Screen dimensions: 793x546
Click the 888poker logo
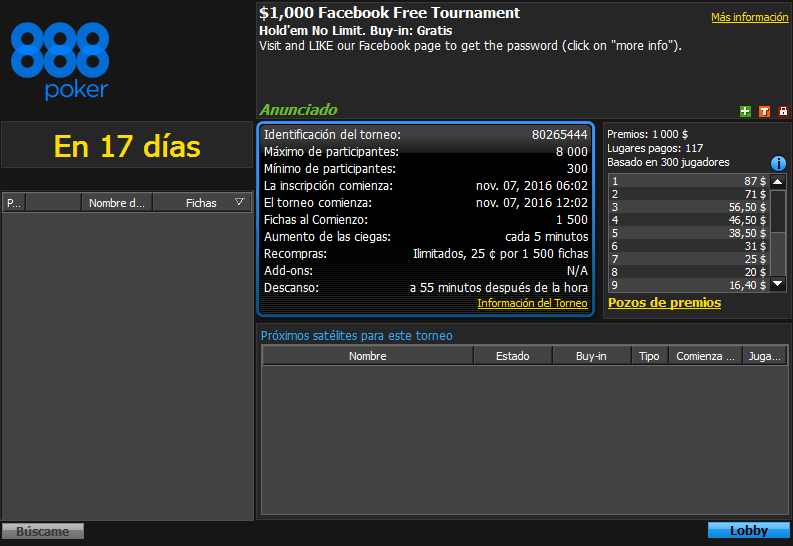(60, 61)
